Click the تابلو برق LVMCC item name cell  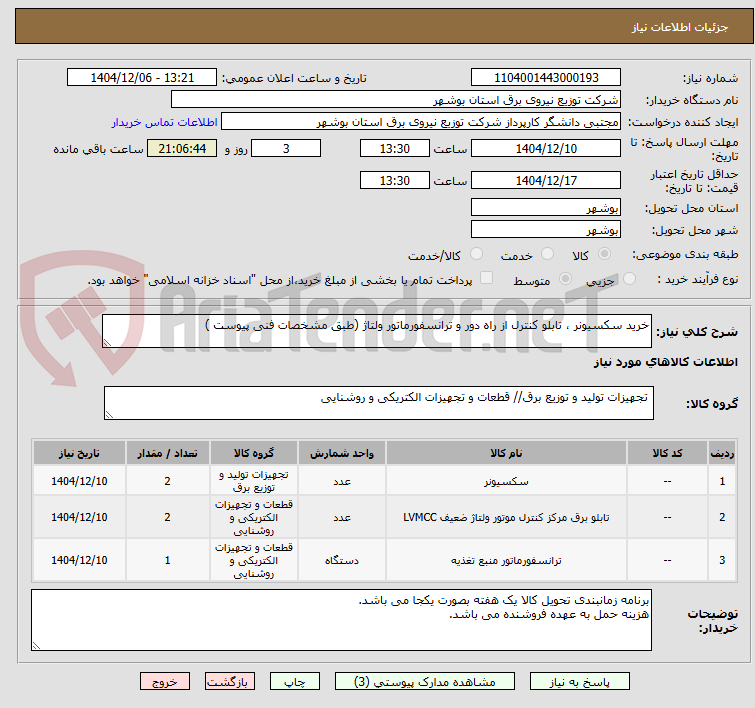tap(506, 517)
